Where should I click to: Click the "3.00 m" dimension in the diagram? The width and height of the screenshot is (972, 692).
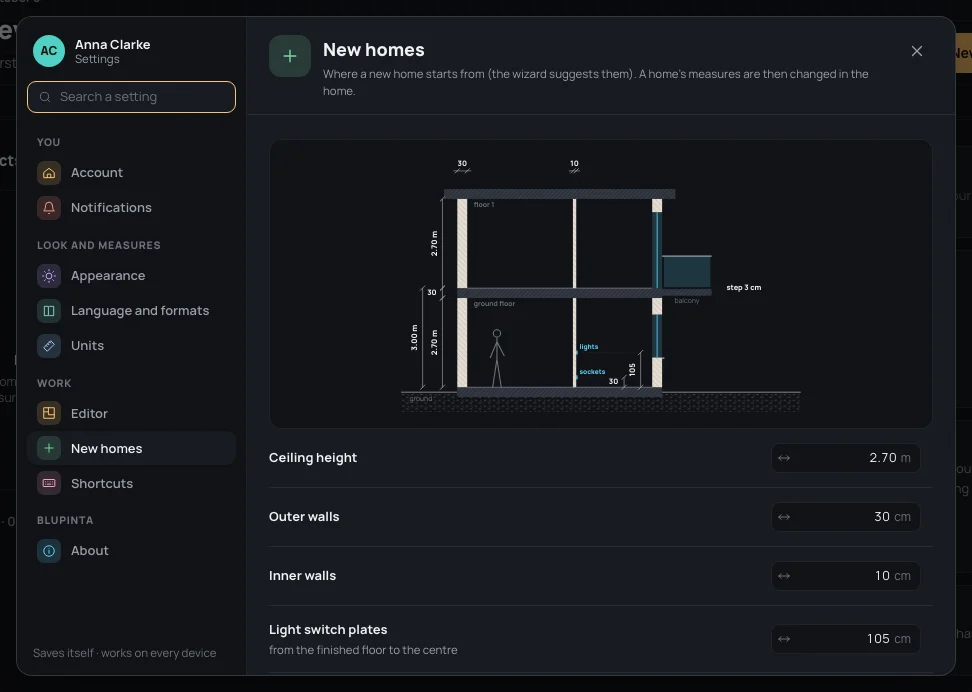click(x=414, y=338)
